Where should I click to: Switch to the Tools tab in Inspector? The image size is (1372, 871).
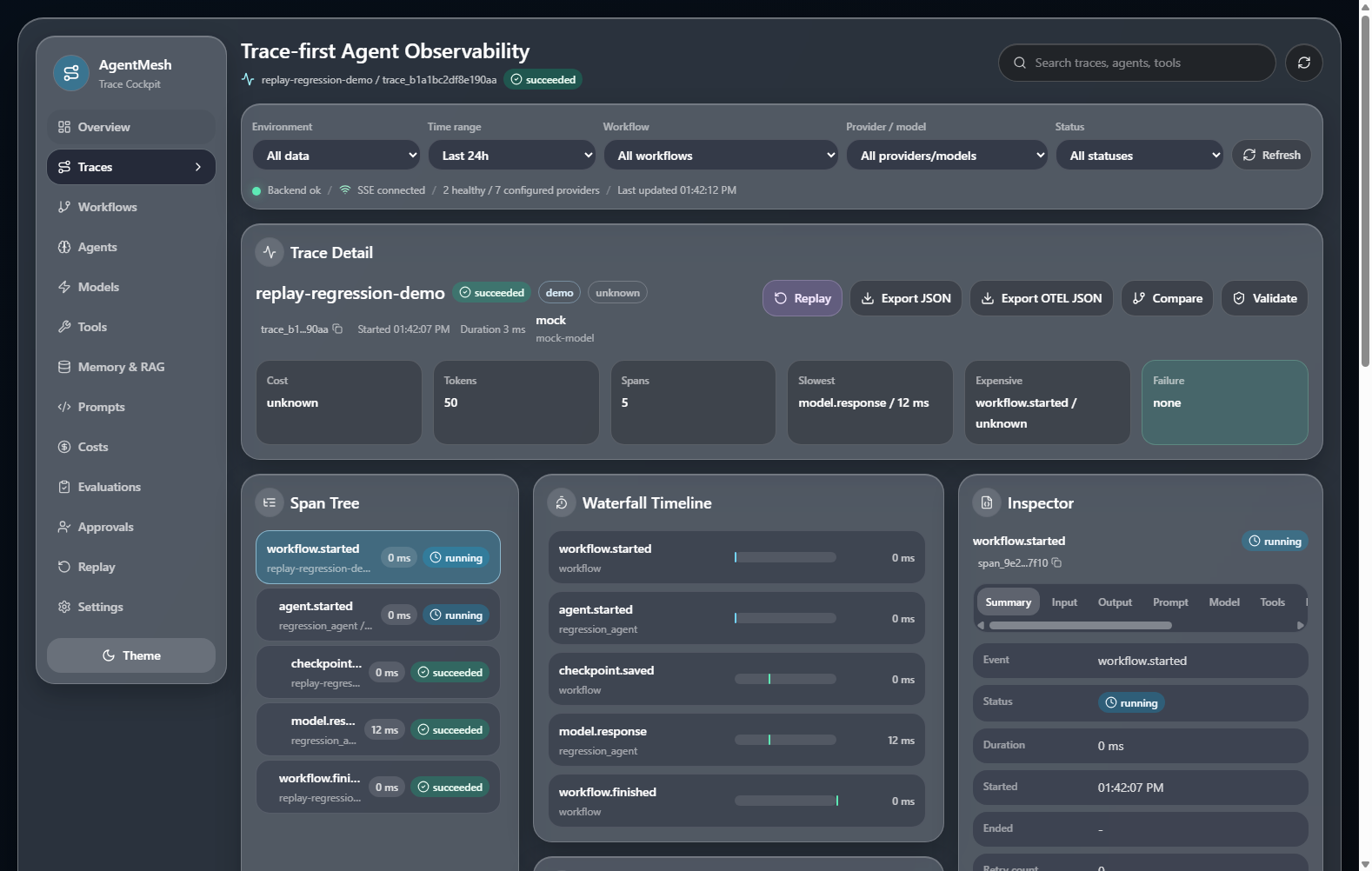point(1273,602)
